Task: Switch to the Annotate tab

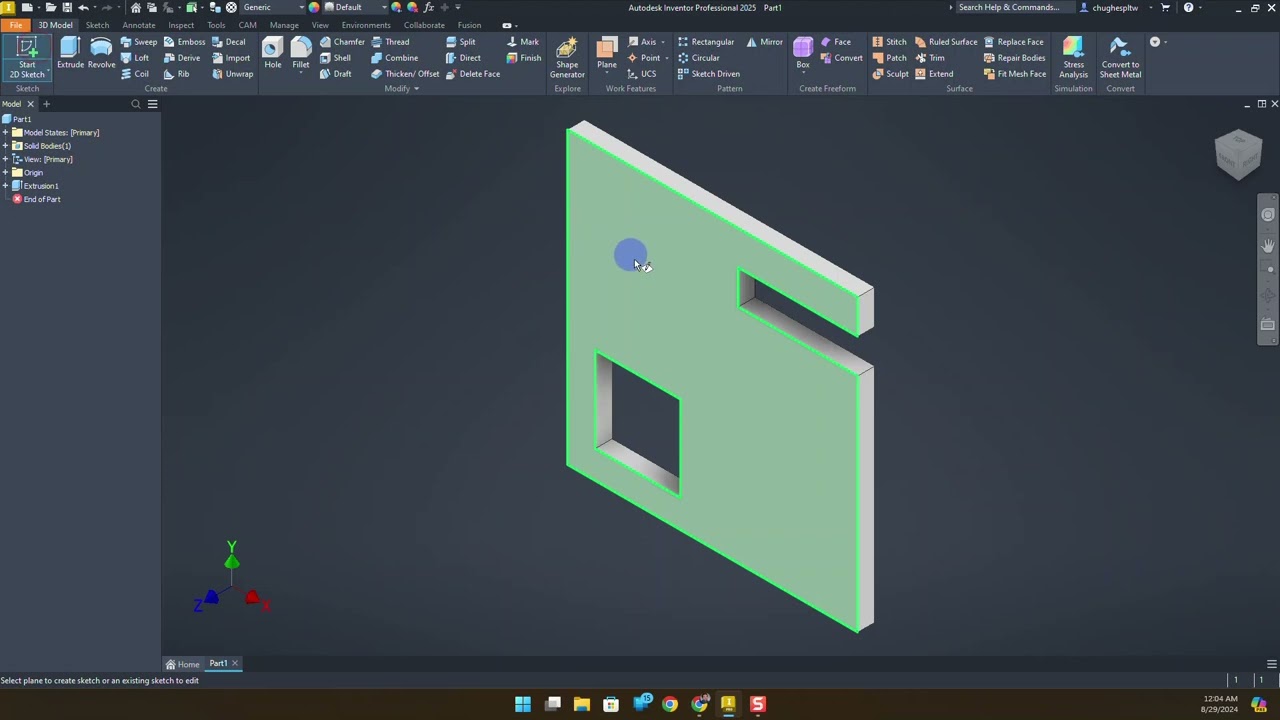Action: 139,25
